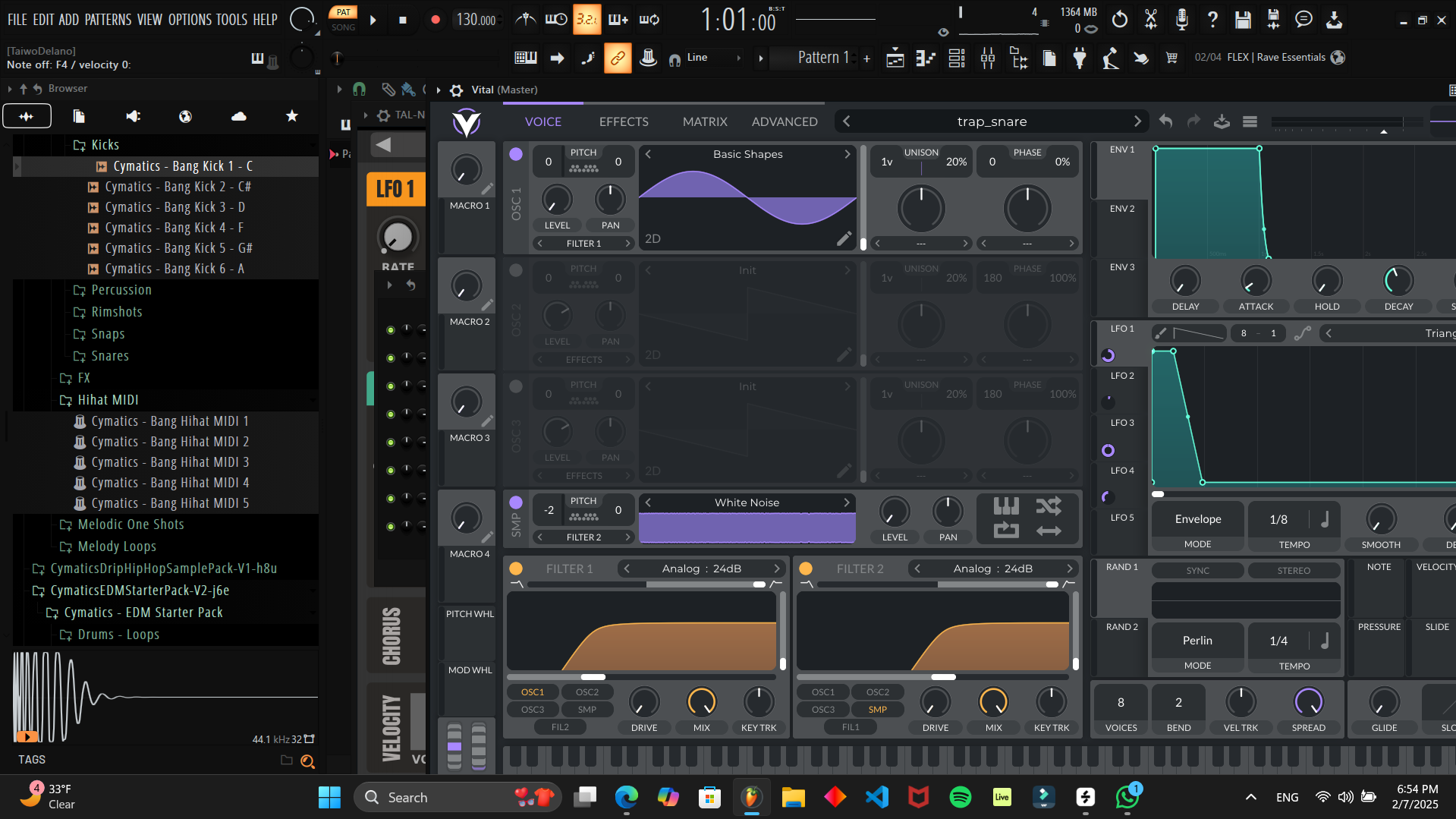Click the sample loop icon
This screenshot has height=819, width=1456.
(x=1006, y=531)
